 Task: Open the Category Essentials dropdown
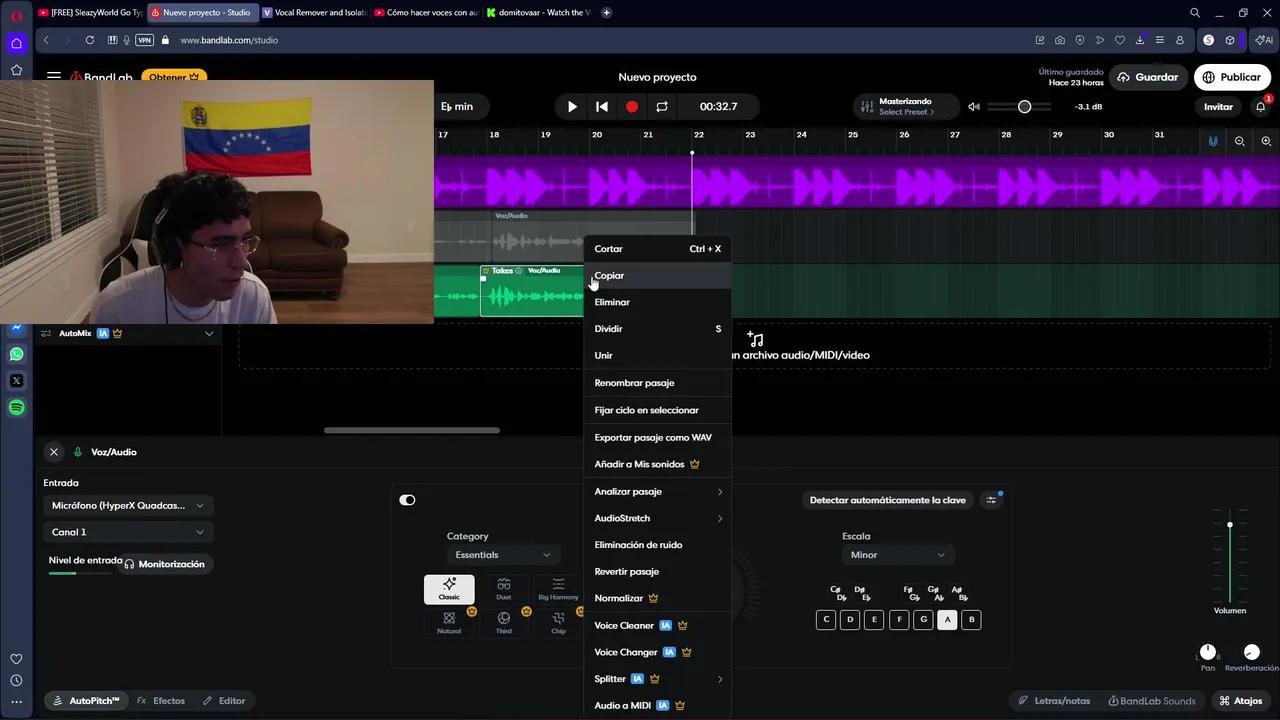[503, 554]
